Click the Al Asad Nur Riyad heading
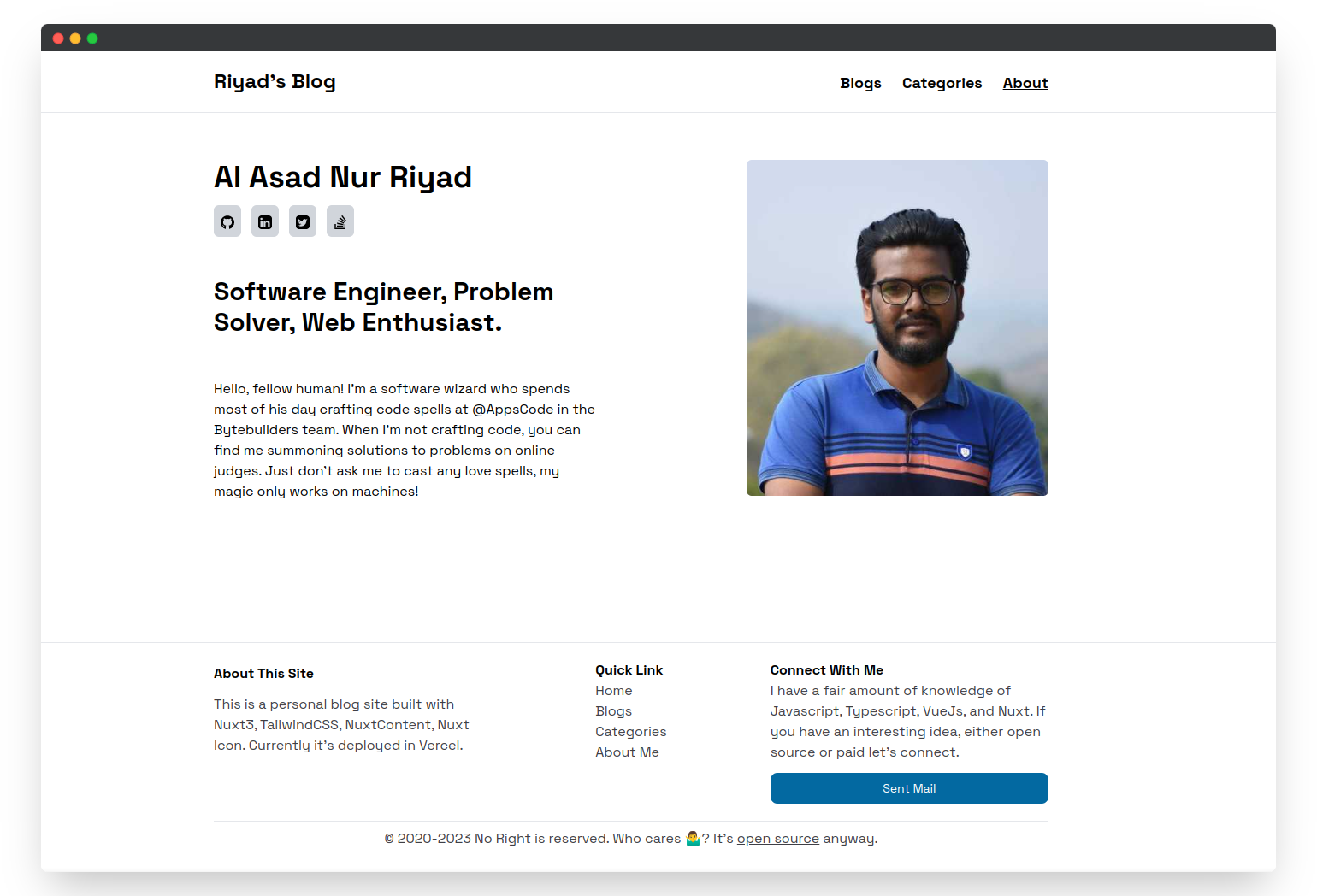This screenshot has width=1317, height=896. (x=343, y=177)
